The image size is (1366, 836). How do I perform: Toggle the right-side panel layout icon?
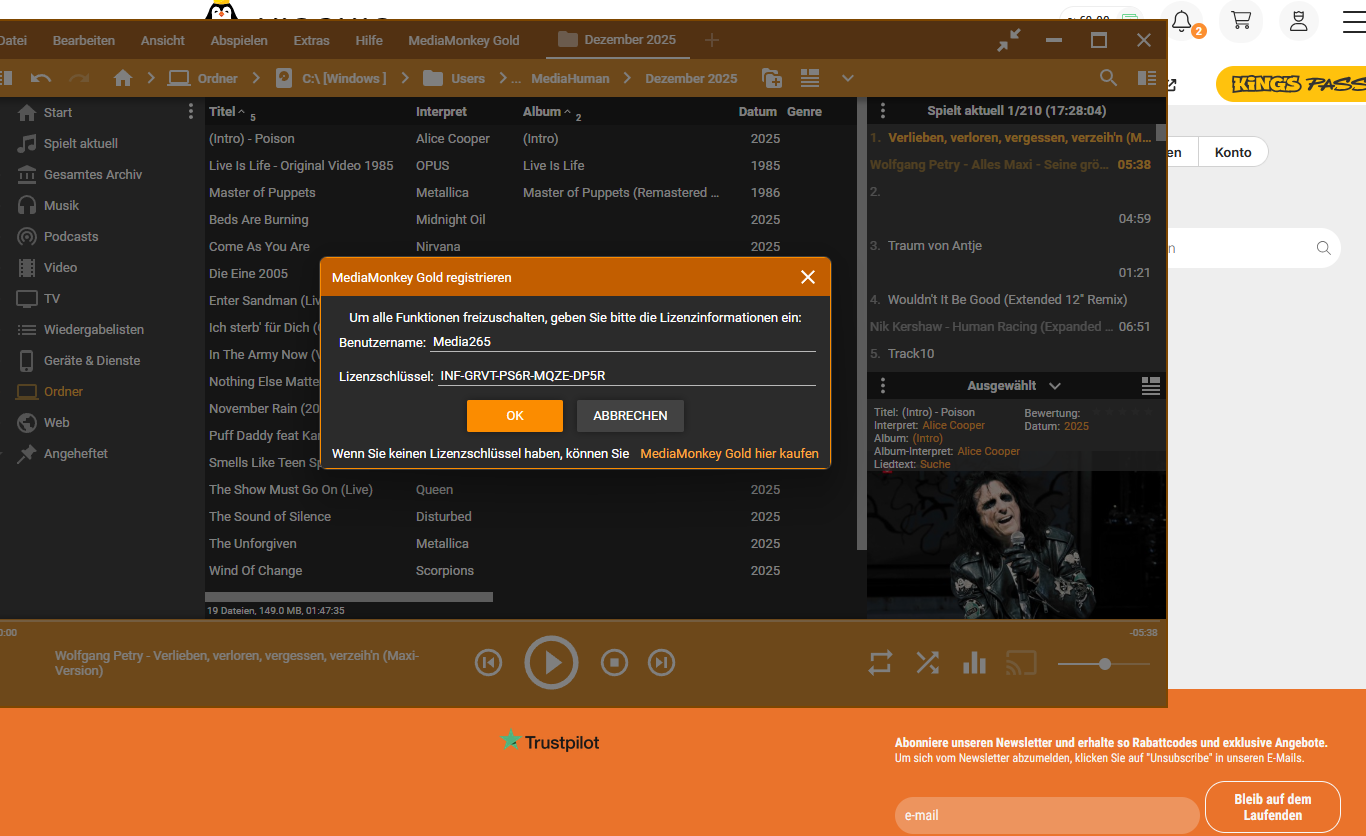click(1147, 78)
